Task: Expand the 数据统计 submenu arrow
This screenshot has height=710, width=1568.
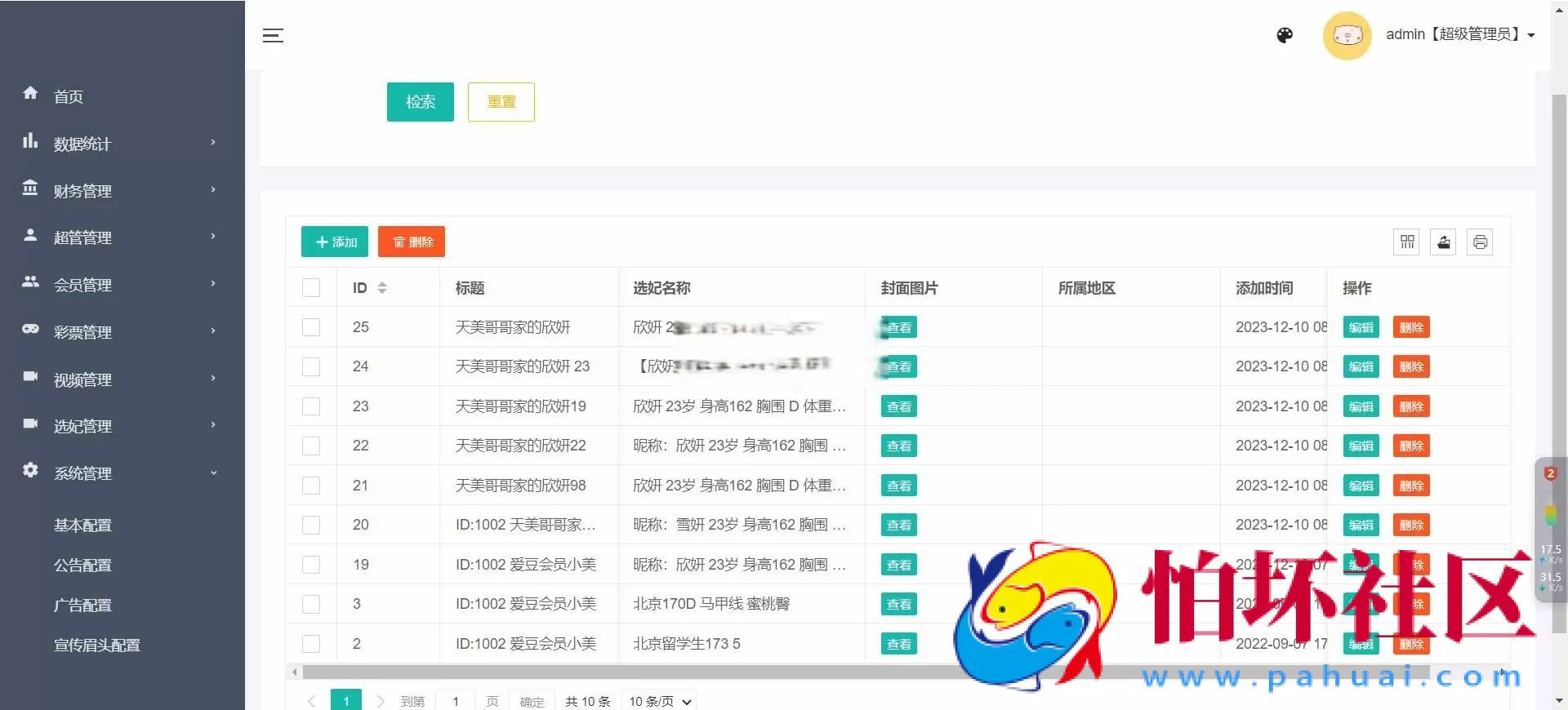Action: click(x=213, y=142)
